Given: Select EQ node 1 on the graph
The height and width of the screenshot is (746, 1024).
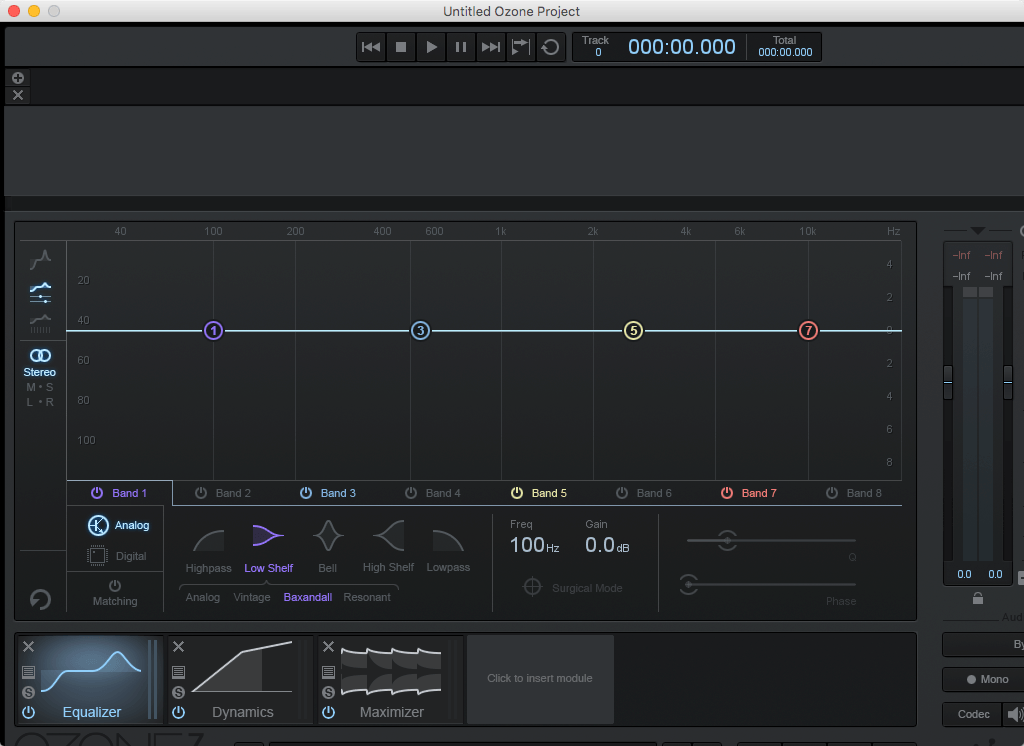Looking at the screenshot, I should tap(214, 331).
